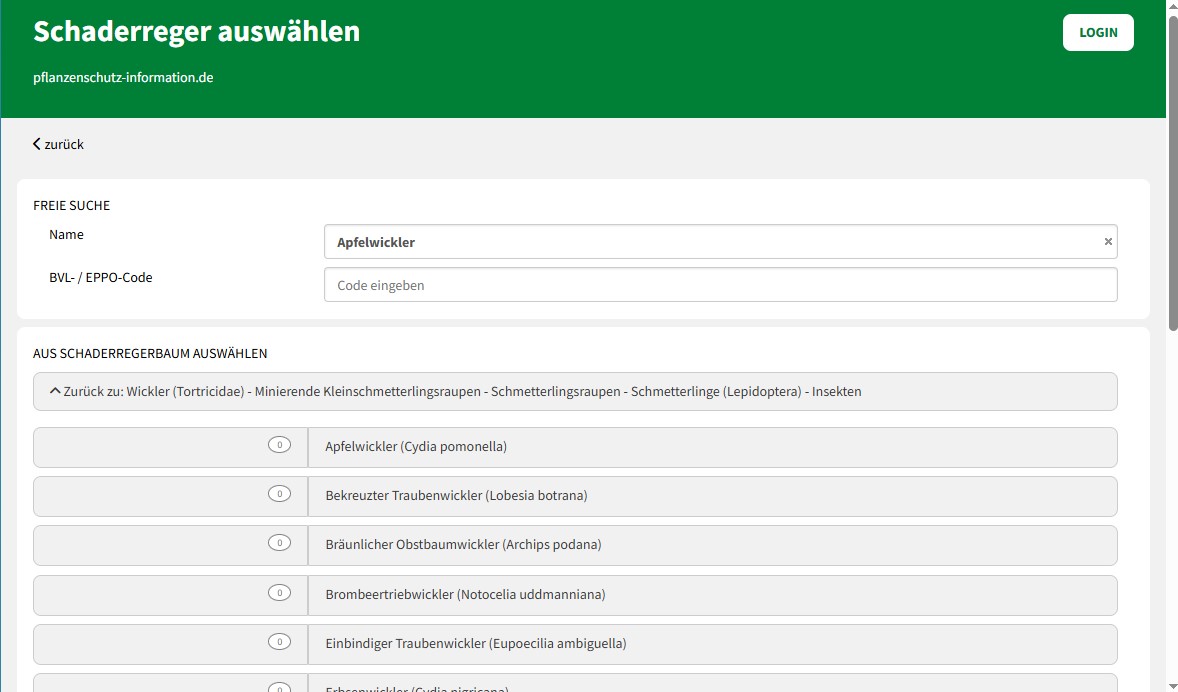Open Brombeertriebwickler (Notocelia uddmanniana)
This screenshot has width=1178, height=692.
coord(465,594)
